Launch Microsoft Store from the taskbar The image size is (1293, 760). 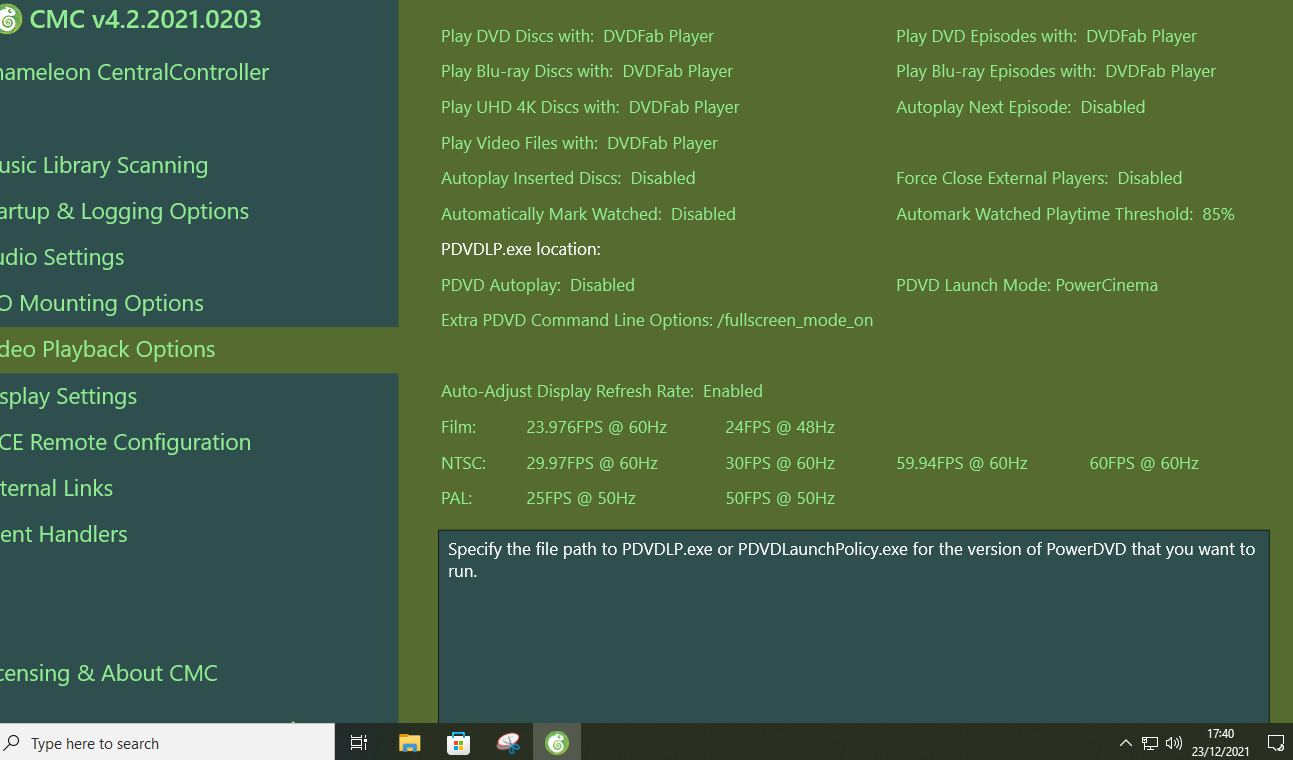pos(459,742)
